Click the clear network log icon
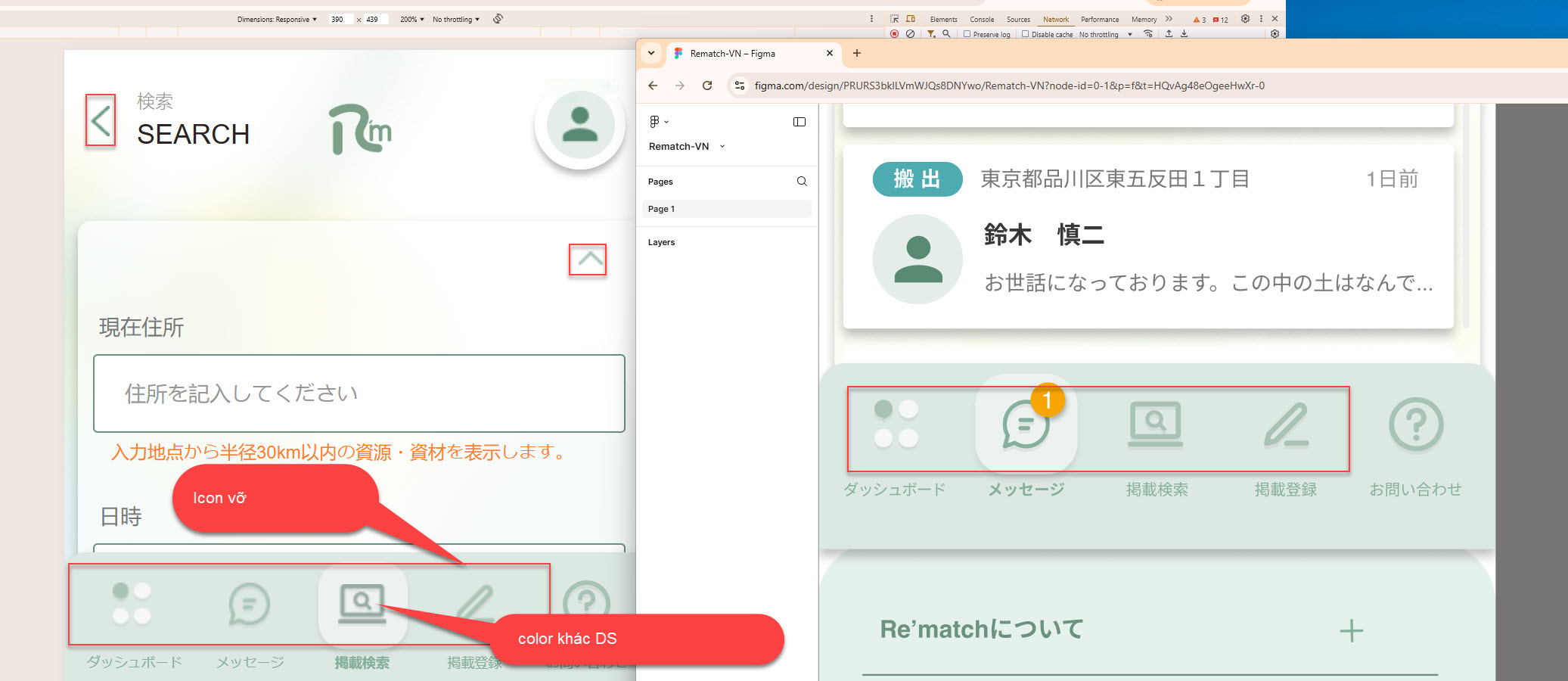This screenshot has width=1568, height=681. point(910,34)
